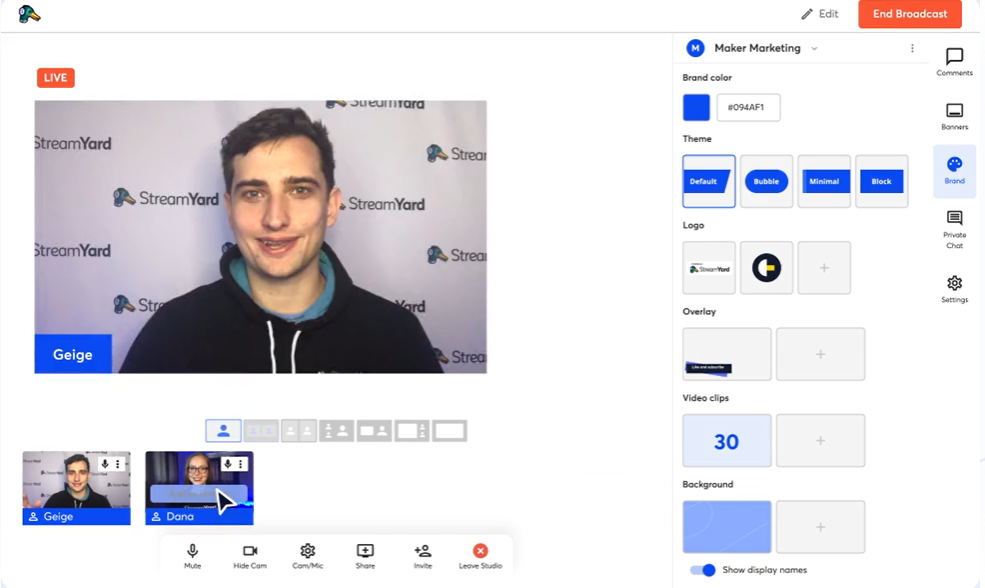Click the microphone icon on Geige's thumbnail
The width and height of the screenshot is (985, 588).
click(x=105, y=464)
